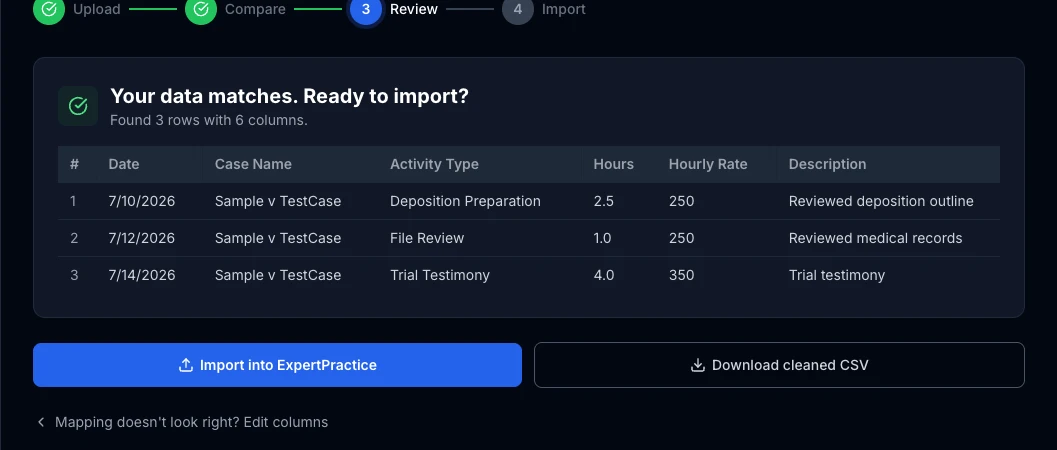Click the File Review activity cell
This screenshot has width=1057, height=450.
[427, 238]
